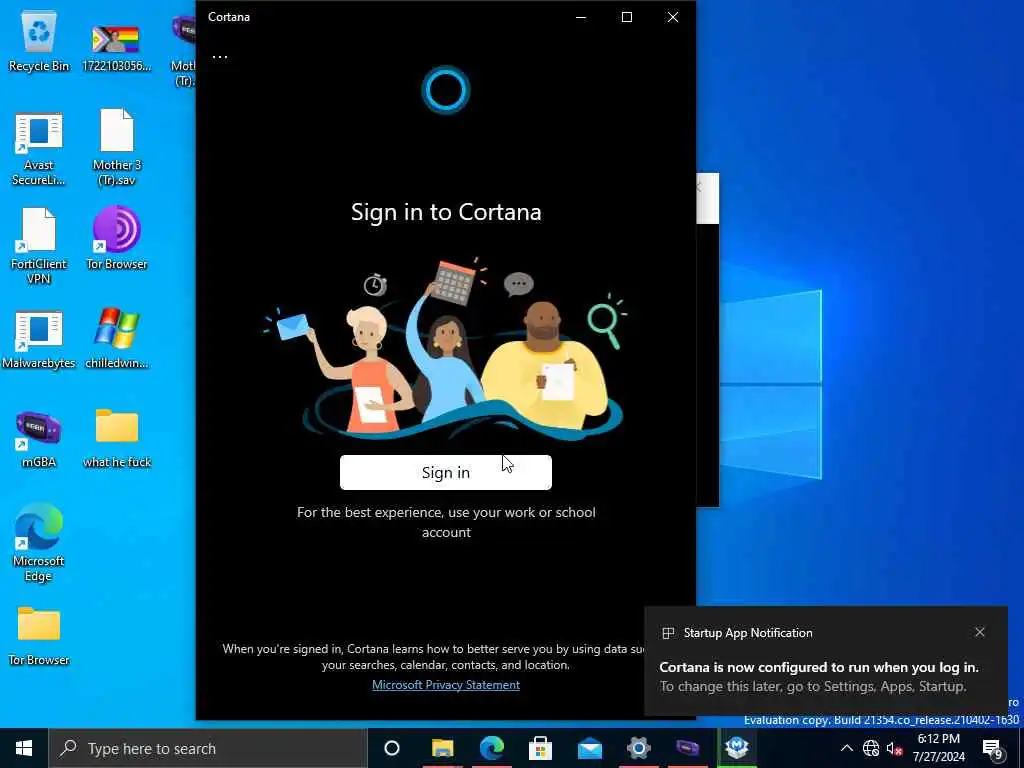Open Microsoft Store from taskbar
Image resolution: width=1024 pixels, height=768 pixels.
541,748
